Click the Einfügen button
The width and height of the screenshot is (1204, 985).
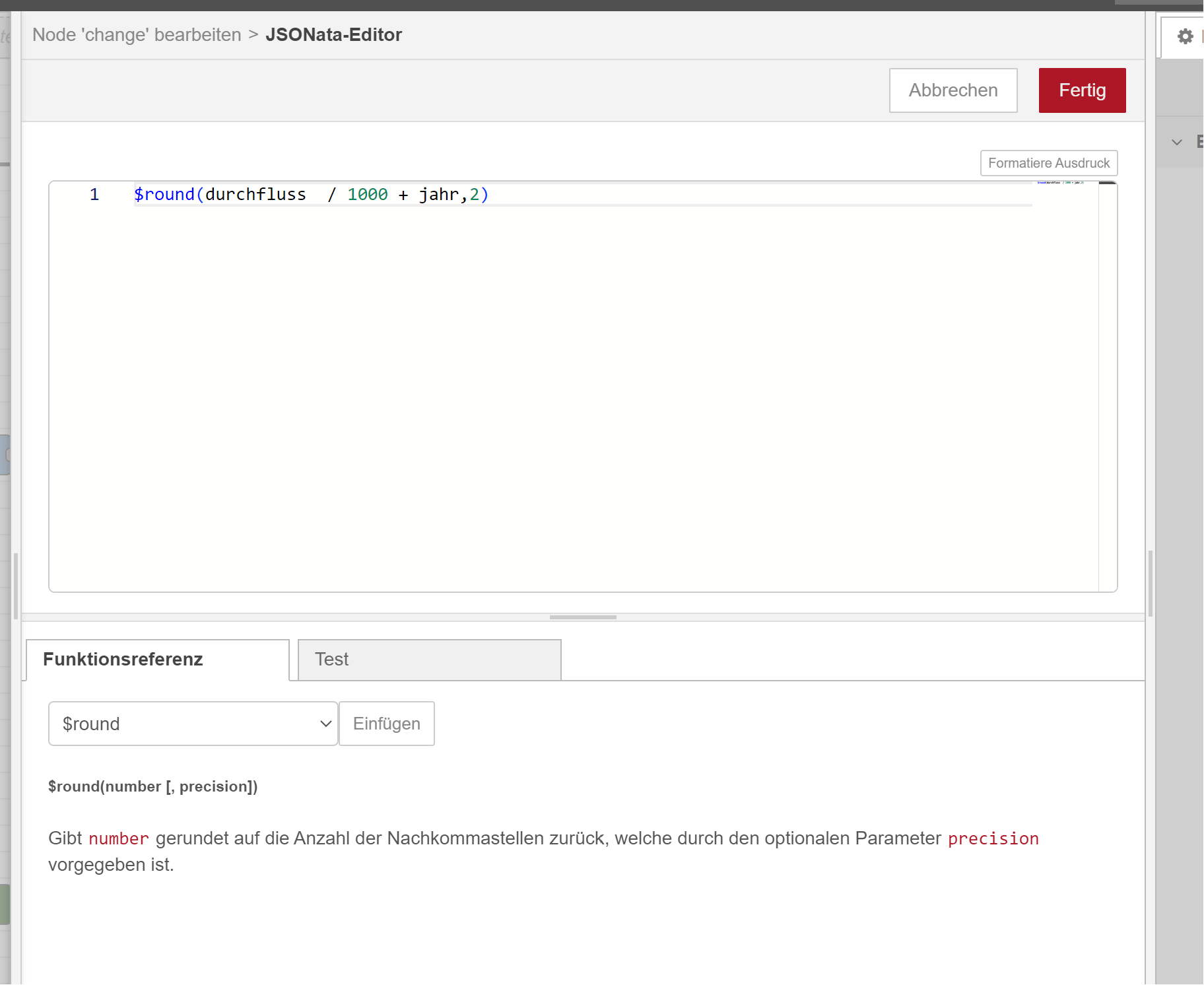pos(387,724)
